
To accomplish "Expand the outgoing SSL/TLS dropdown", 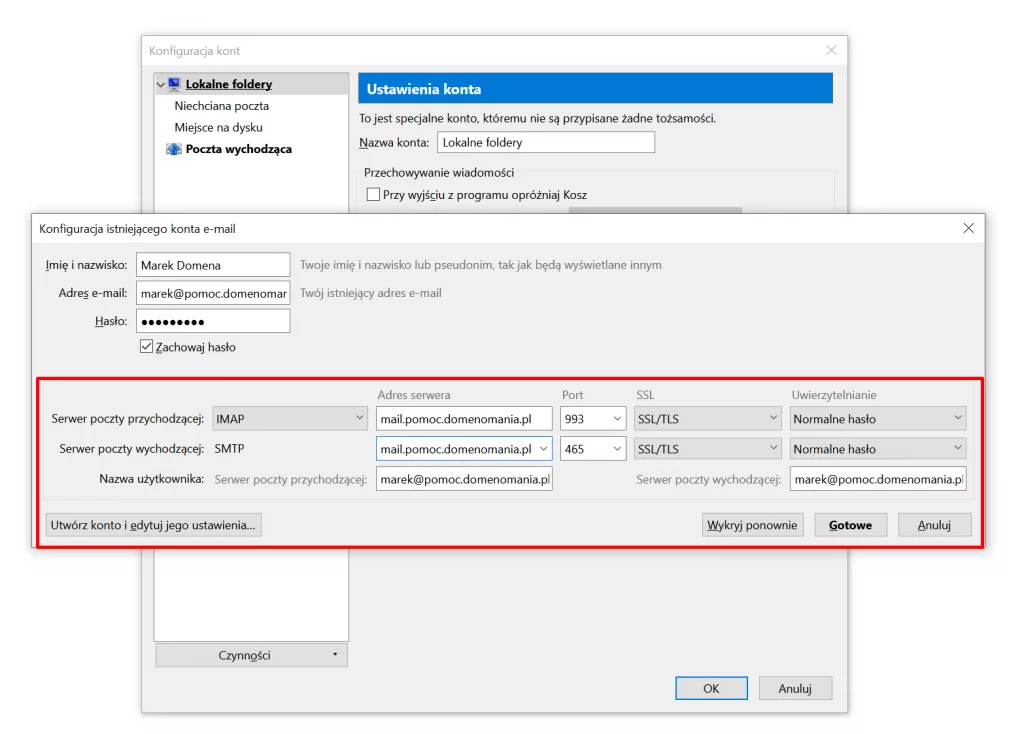I will (707, 449).
